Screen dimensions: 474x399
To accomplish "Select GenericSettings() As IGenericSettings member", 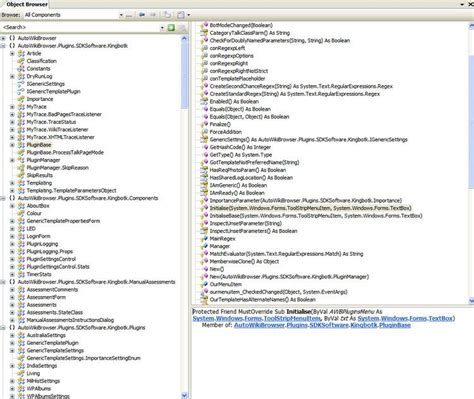I will (x=308, y=139).
